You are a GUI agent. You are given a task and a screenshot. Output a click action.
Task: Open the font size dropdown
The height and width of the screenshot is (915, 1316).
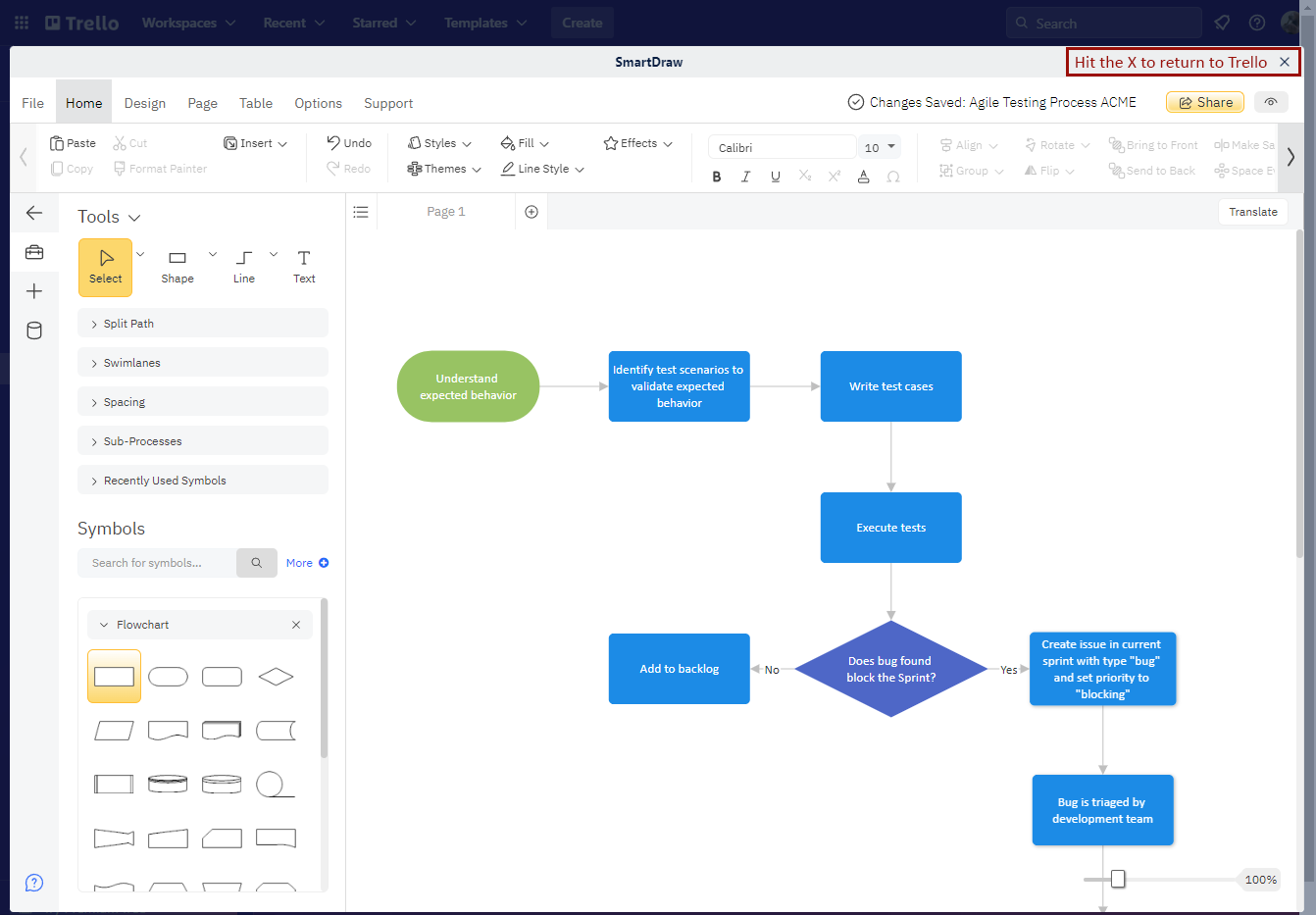click(879, 146)
